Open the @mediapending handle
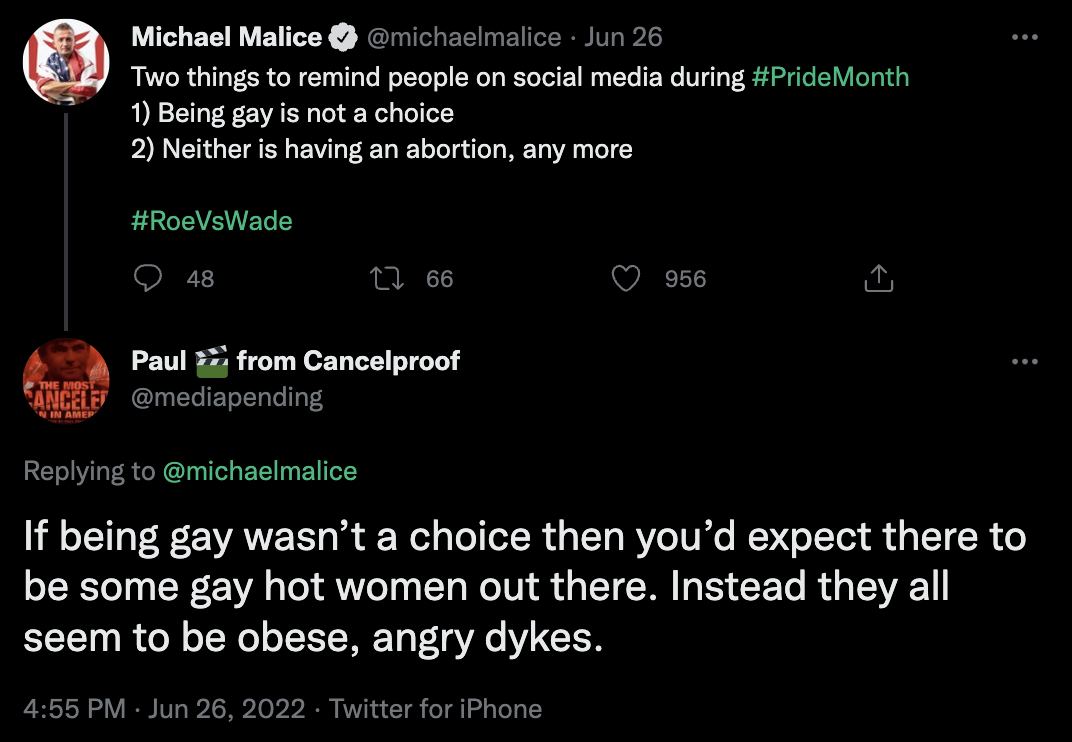 point(227,397)
